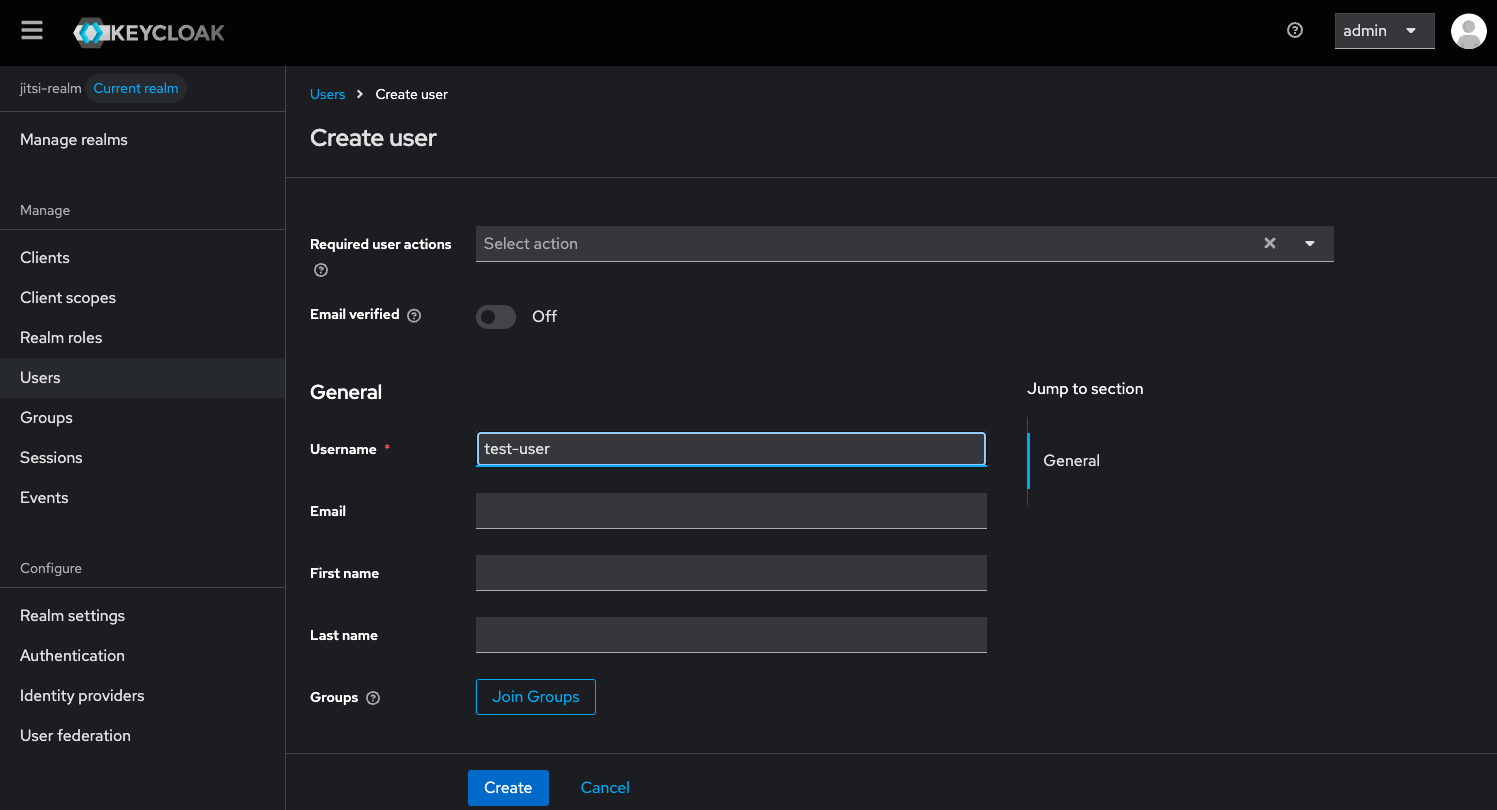Click the Create button

(x=508, y=788)
